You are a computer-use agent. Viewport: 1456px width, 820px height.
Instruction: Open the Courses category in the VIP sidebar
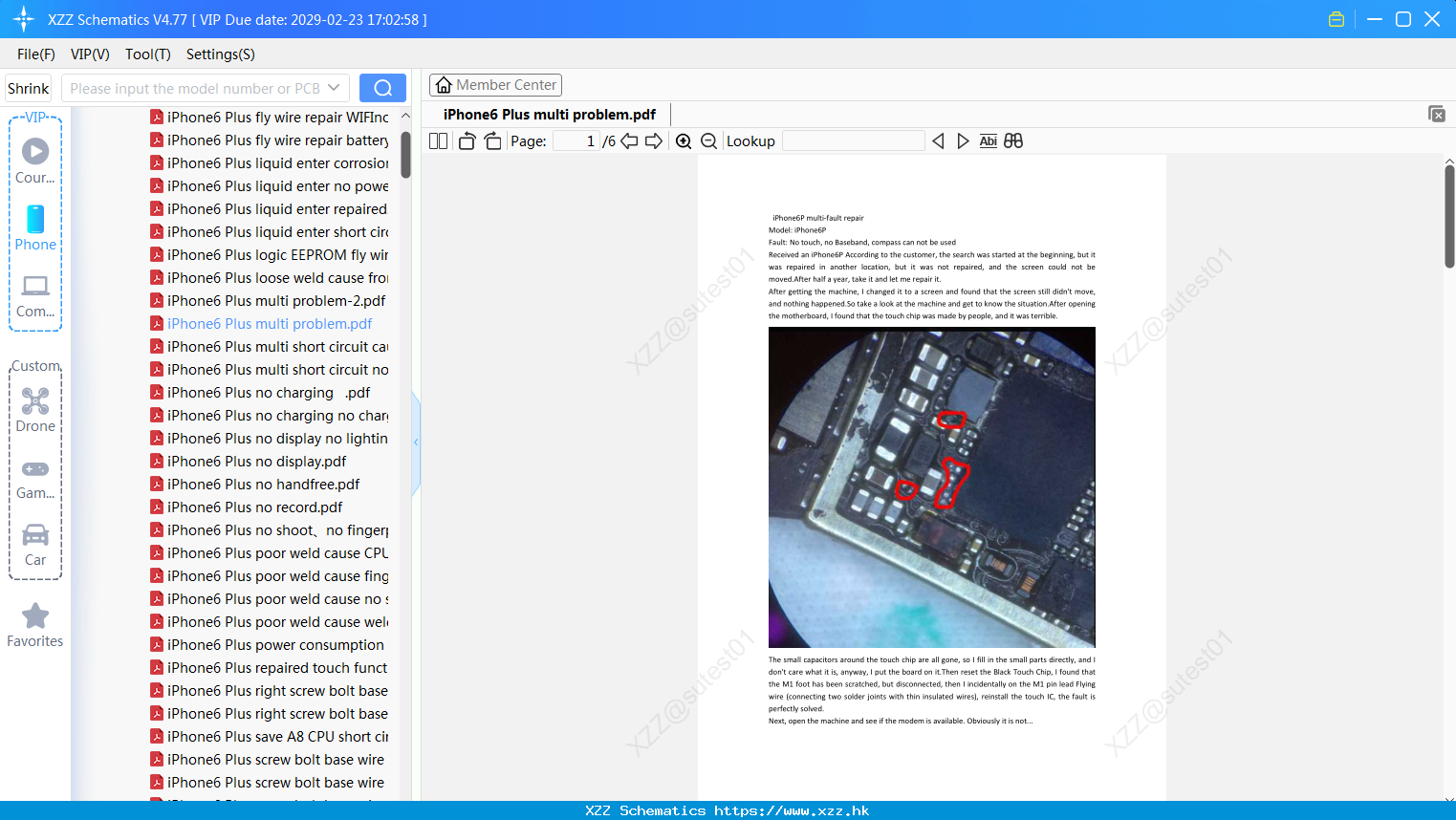(x=35, y=161)
